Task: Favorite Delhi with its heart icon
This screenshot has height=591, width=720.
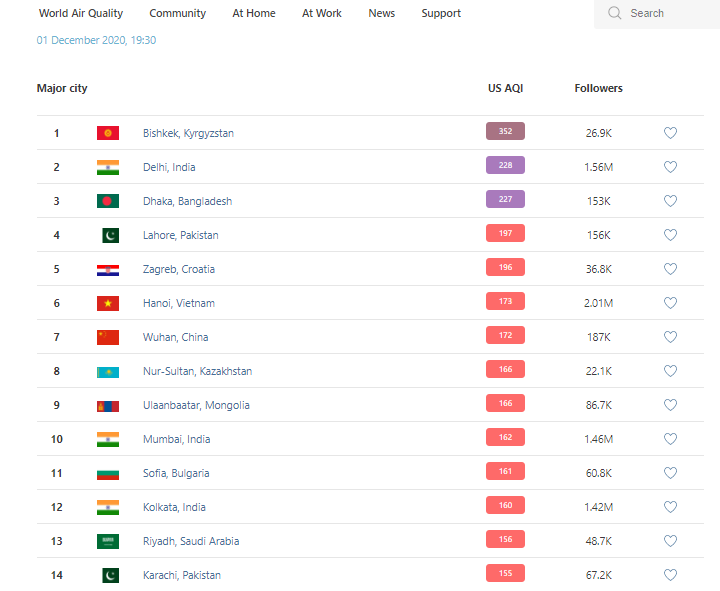Action: pyautogui.click(x=670, y=167)
